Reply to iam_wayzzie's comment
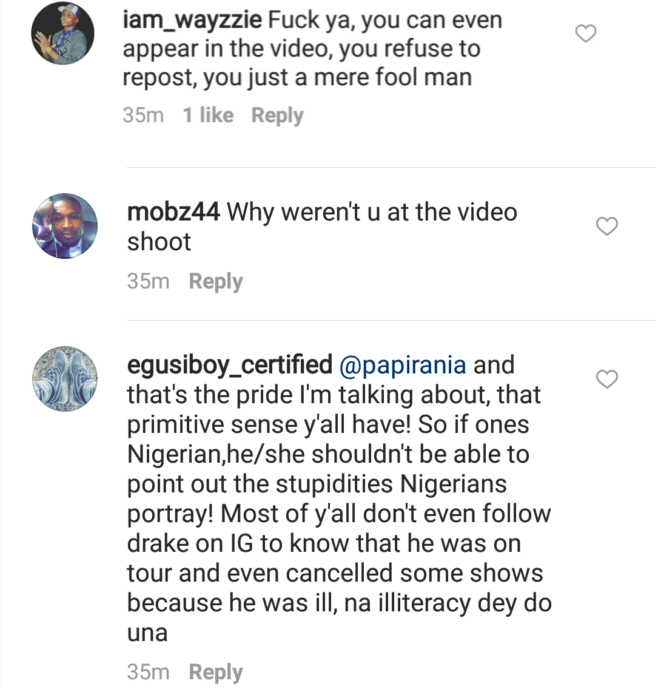 277,115
